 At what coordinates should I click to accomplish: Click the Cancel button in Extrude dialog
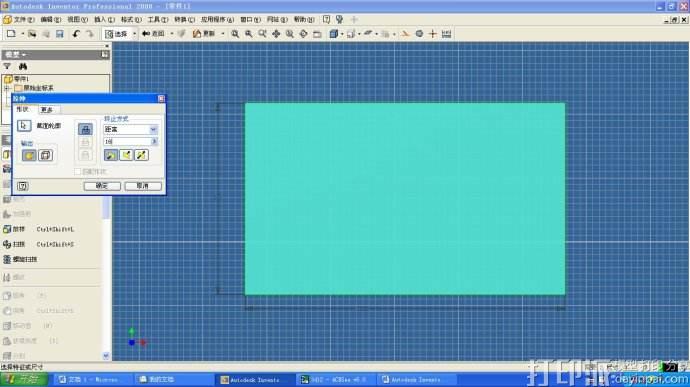coord(143,186)
